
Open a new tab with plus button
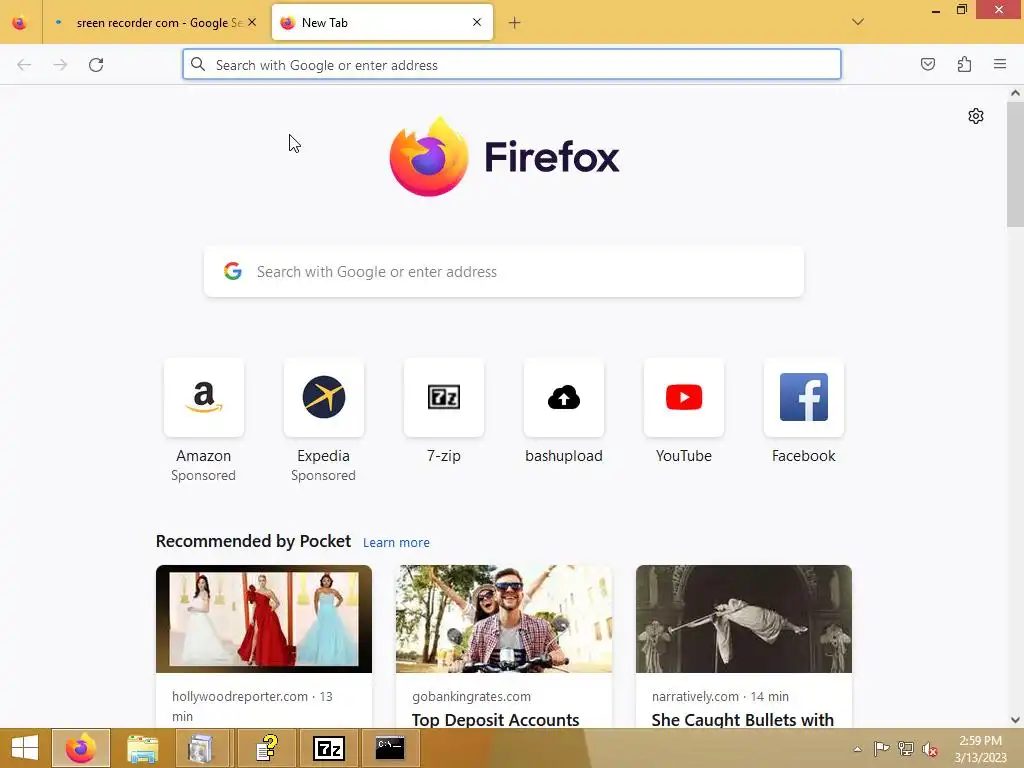515,23
